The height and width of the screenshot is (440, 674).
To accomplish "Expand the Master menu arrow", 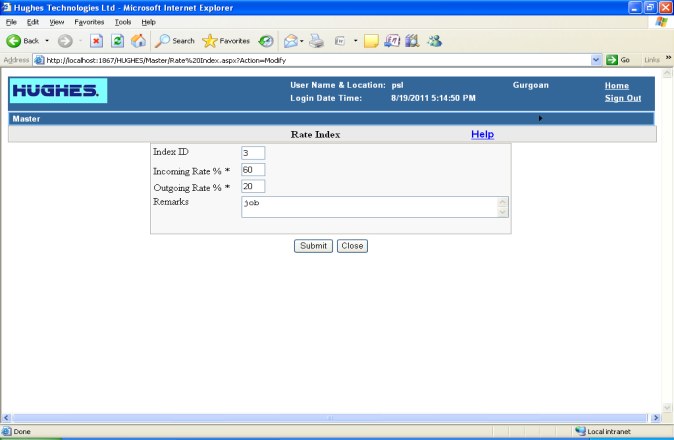I will 541,118.
